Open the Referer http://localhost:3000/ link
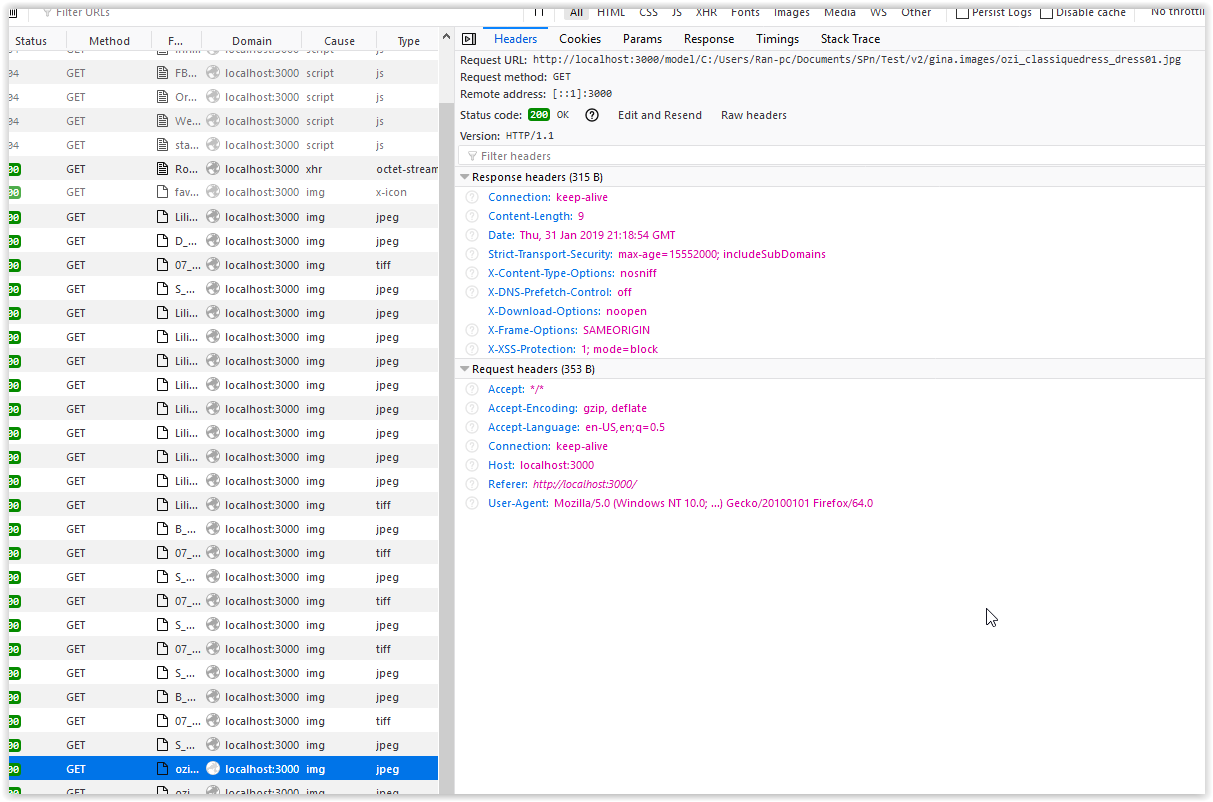Image resolution: width=1213 pixels, height=802 pixels. [x=584, y=484]
